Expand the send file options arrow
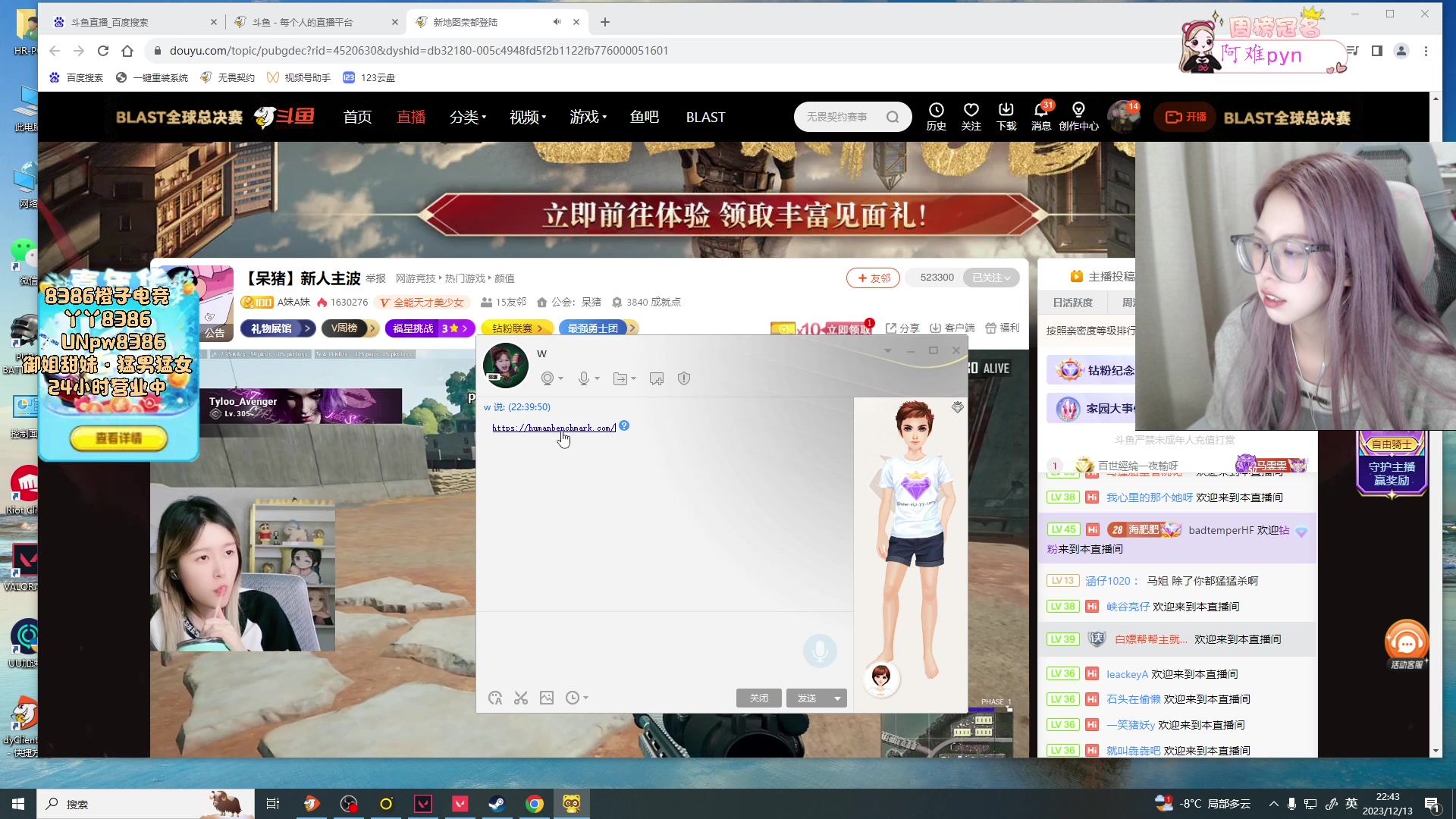Image resolution: width=1456 pixels, height=819 pixels. [634, 378]
